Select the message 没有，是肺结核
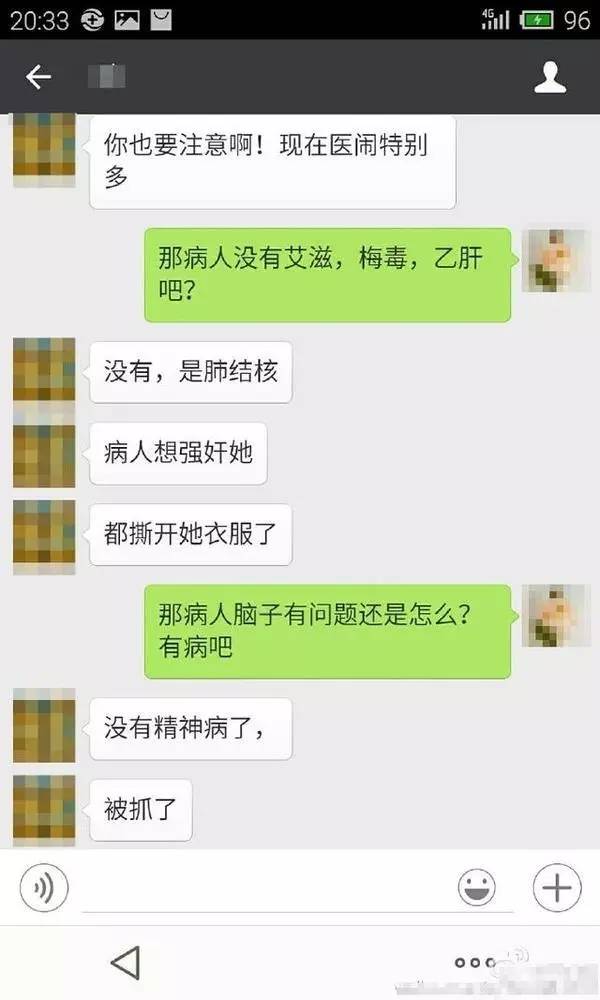The height and width of the screenshot is (1000, 600). pyautogui.click(x=191, y=372)
